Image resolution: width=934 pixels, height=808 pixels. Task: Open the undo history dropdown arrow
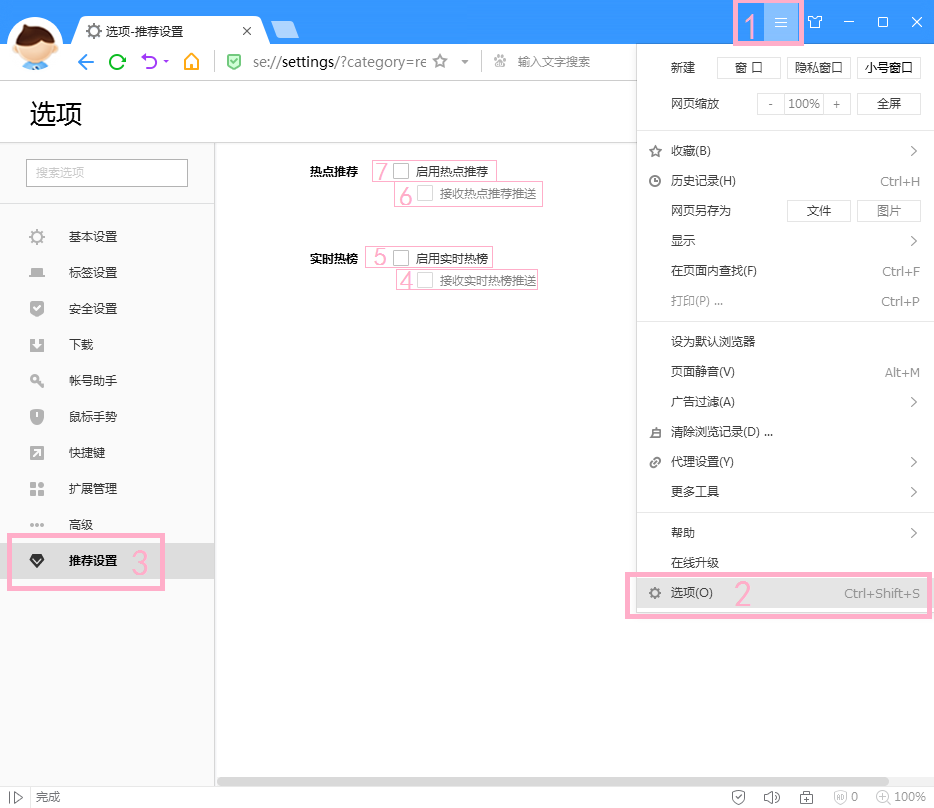coord(166,61)
